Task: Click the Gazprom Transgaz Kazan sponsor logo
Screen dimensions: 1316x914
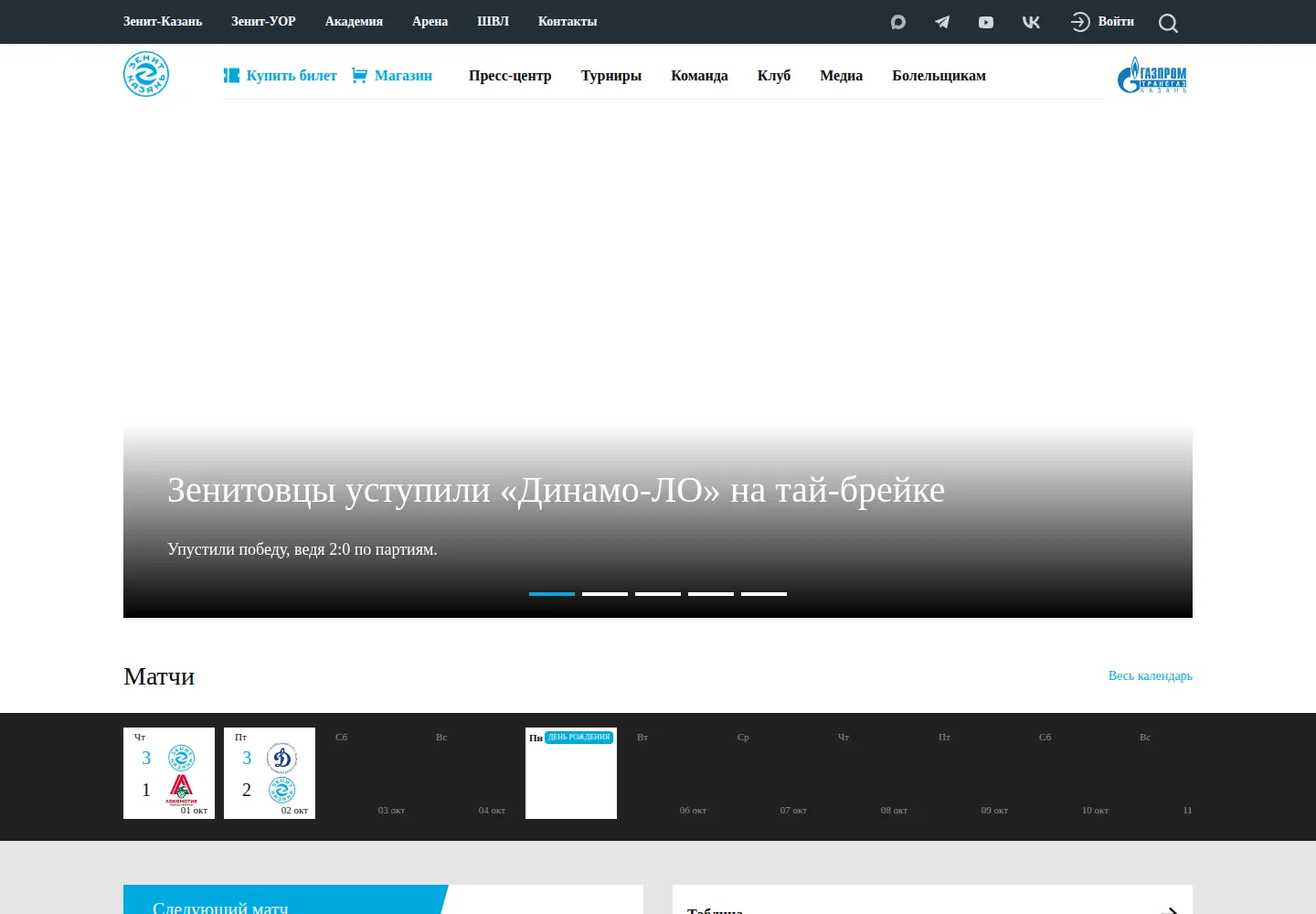Action: coord(1152,75)
